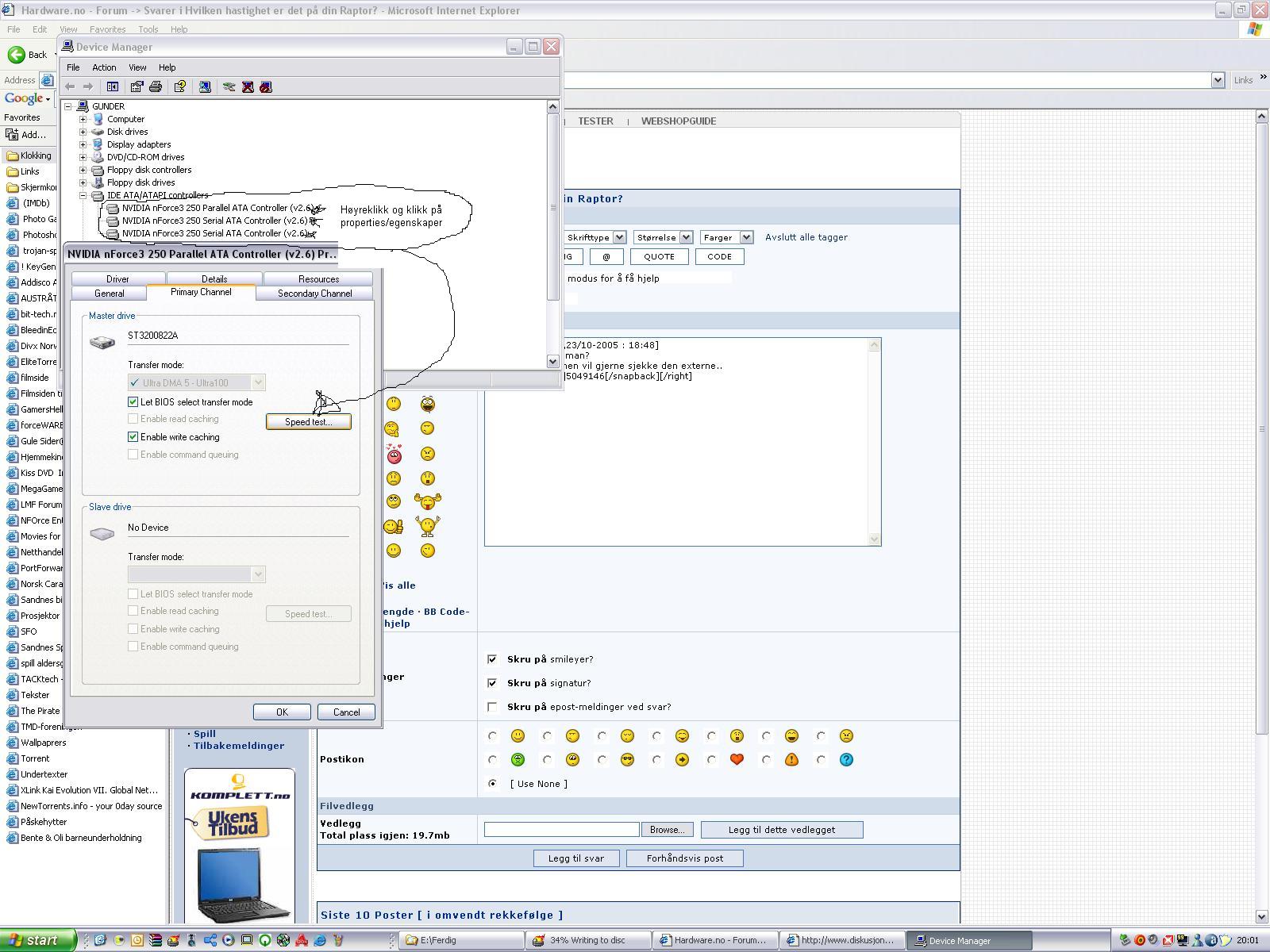Open the Farger dropdown
Viewport: 1270px width, 952px height.
726,237
